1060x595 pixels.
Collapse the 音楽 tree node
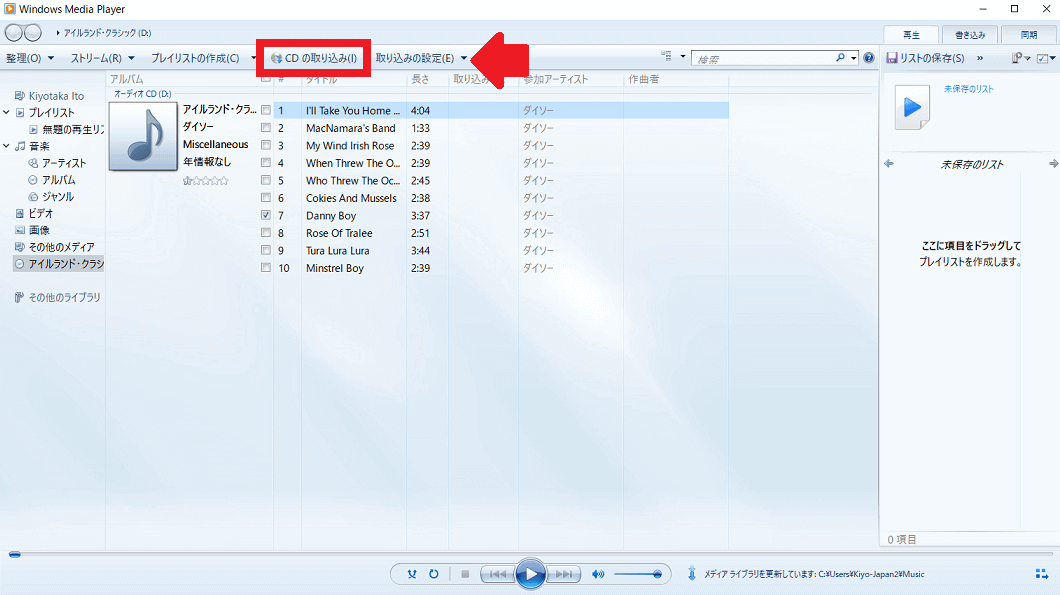7,145
